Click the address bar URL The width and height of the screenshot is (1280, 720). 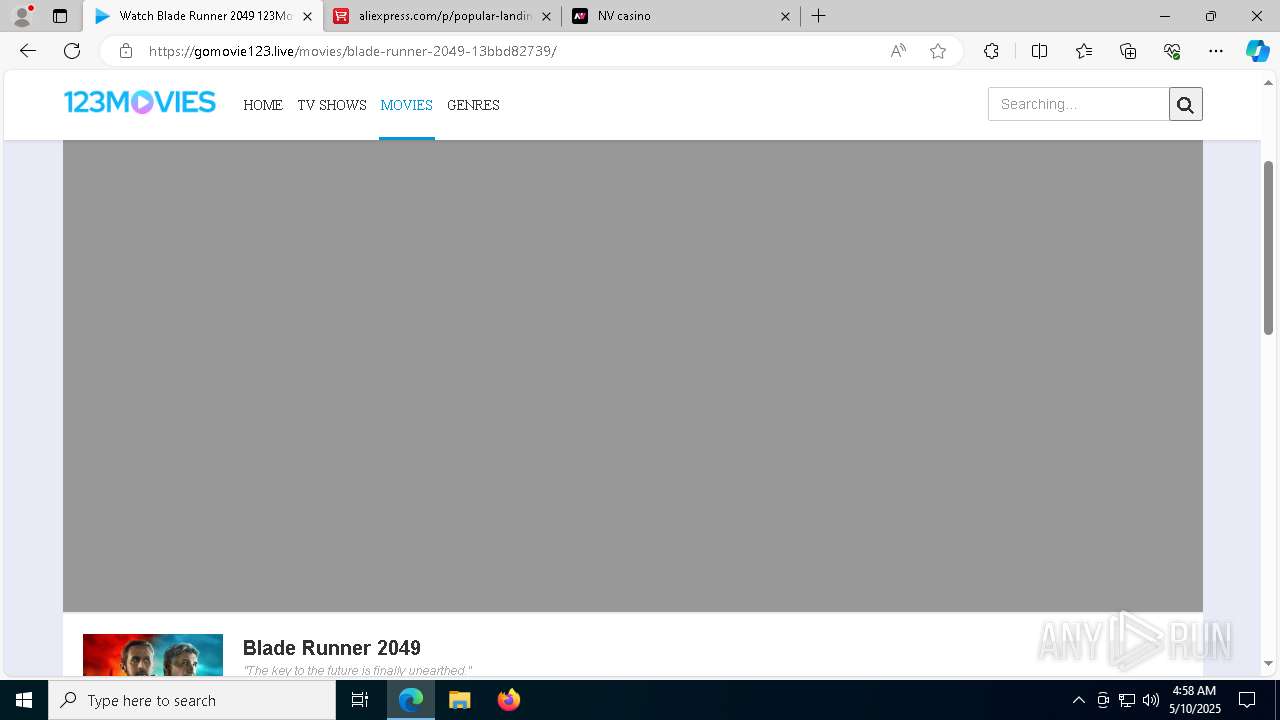[352, 51]
